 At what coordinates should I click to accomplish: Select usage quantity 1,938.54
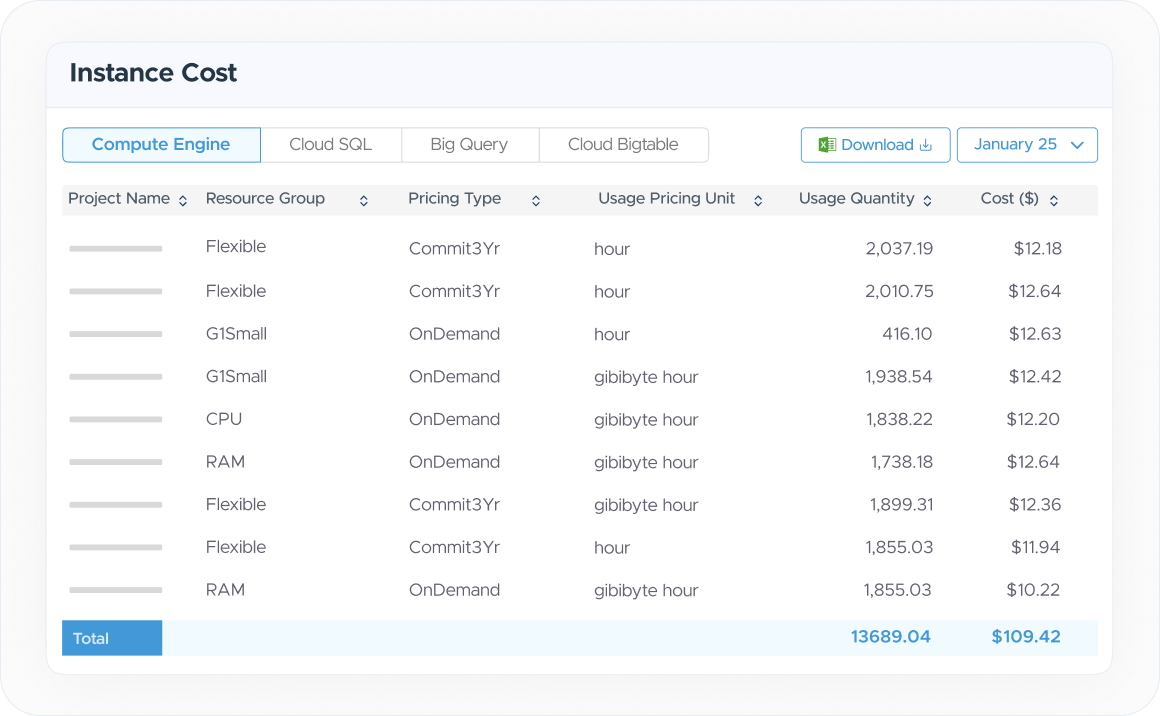pyautogui.click(x=899, y=376)
